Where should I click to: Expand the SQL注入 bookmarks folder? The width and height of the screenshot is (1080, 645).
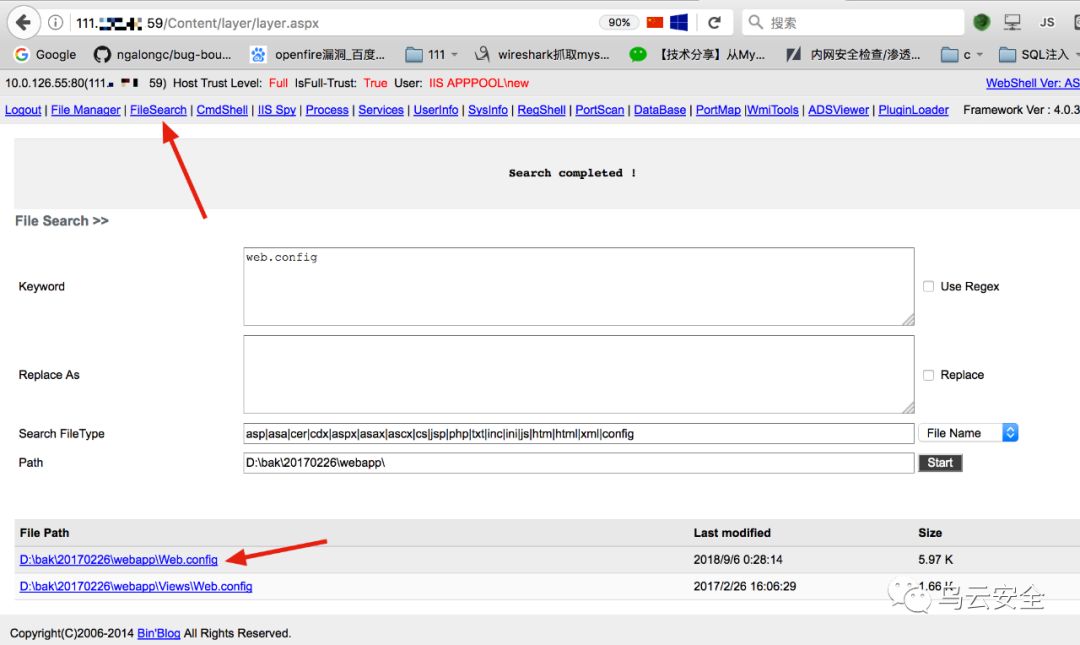[1039, 54]
